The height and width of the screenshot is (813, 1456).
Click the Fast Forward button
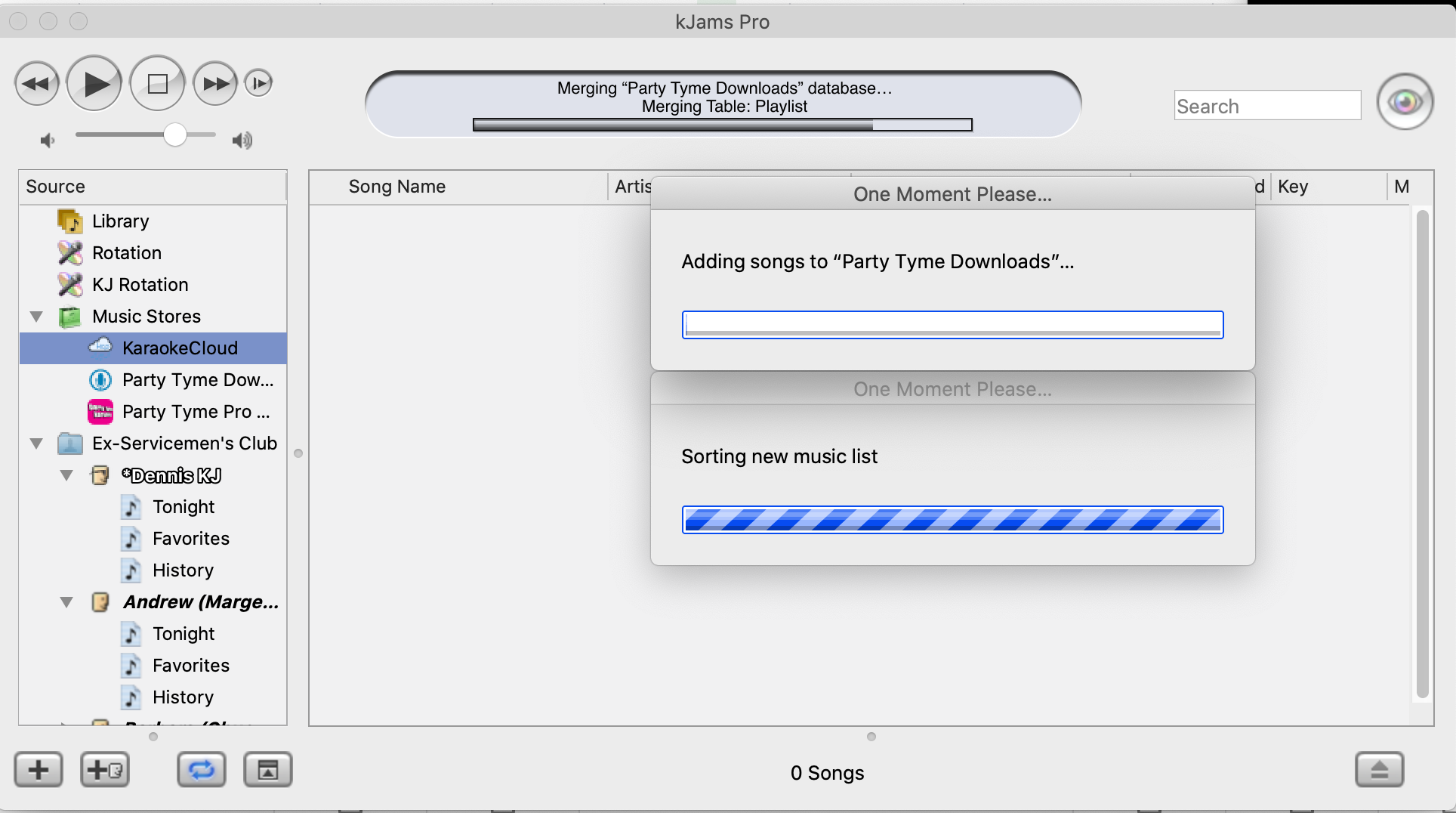tap(215, 84)
